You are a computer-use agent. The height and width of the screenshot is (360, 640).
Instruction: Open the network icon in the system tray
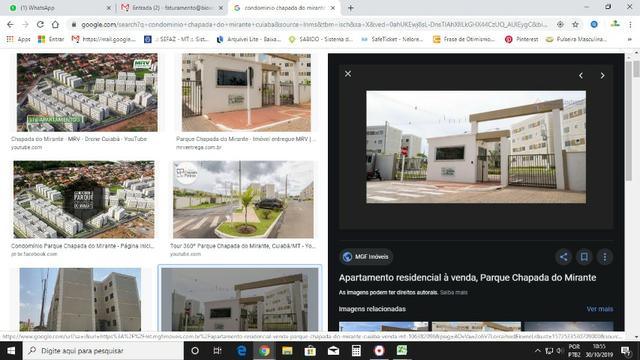coord(549,351)
